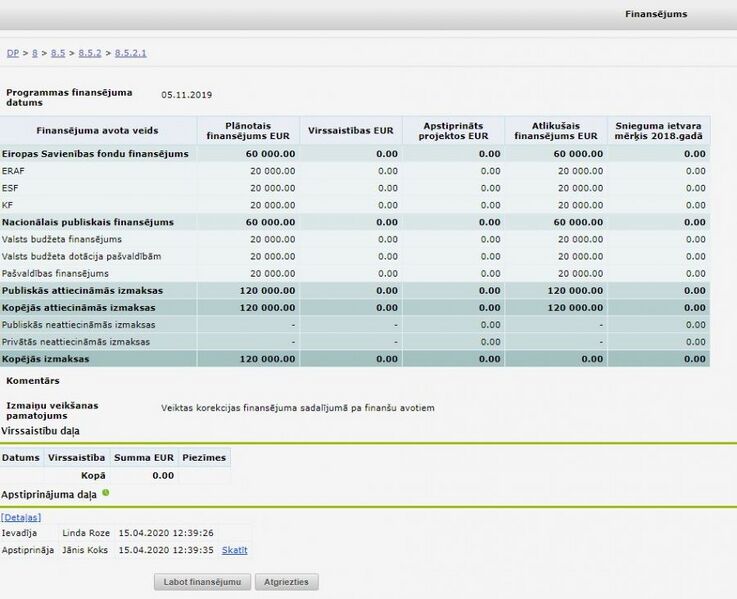
Task: Open breadcrumb link 8.5.2.1
Action: (131, 53)
